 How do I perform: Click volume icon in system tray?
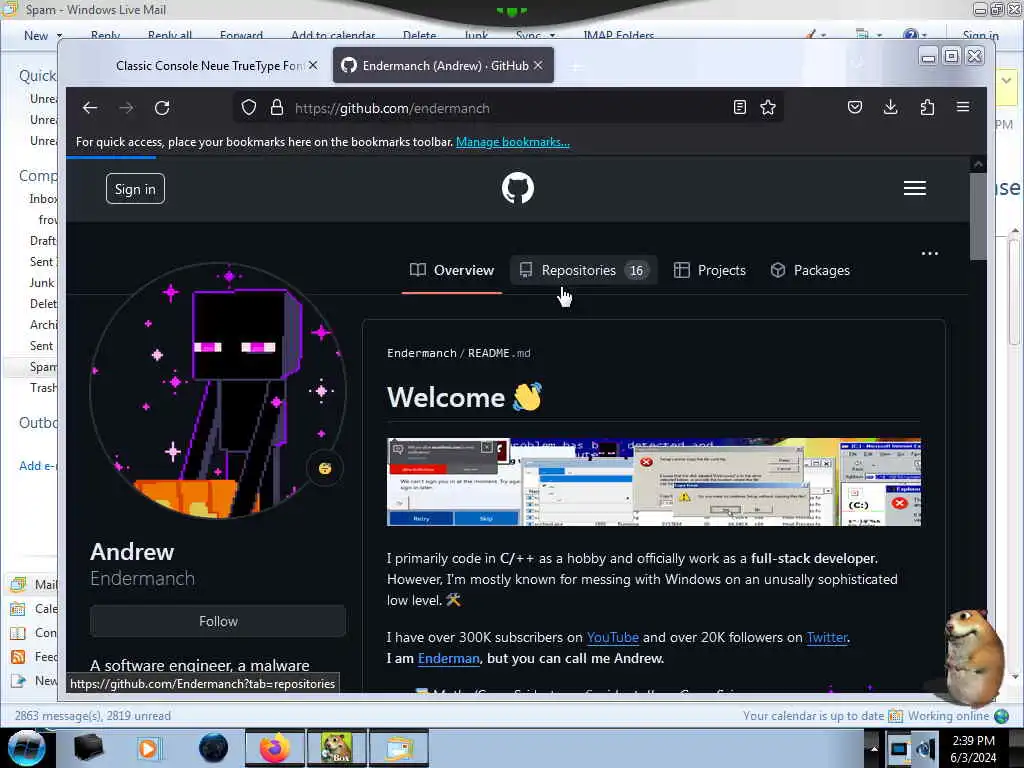tap(926, 748)
